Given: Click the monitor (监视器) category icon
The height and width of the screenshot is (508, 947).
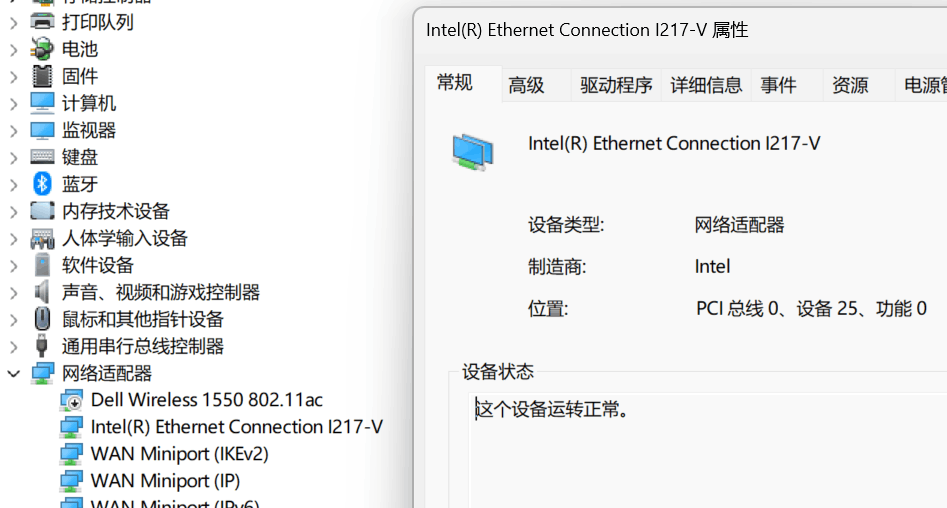Looking at the screenshot, I should 42,130.
